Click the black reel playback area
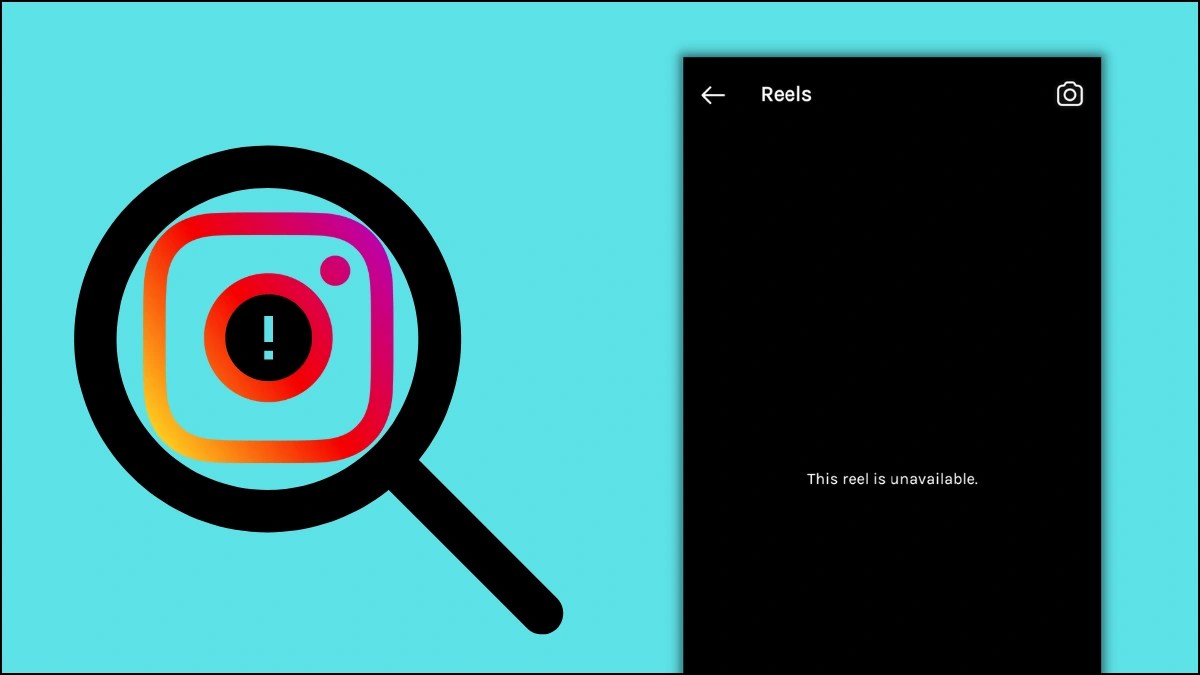 [890, 300]
